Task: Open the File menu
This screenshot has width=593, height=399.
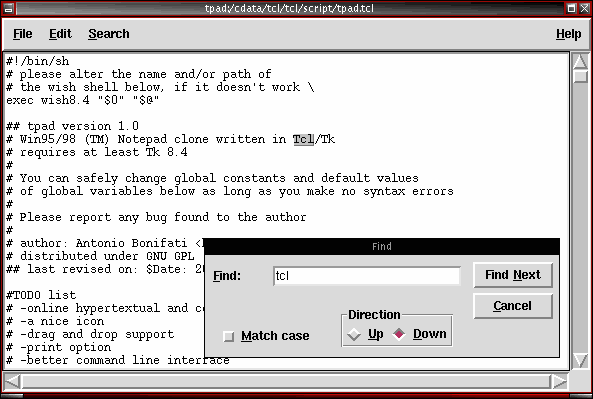Action: (x=23, y=34)
